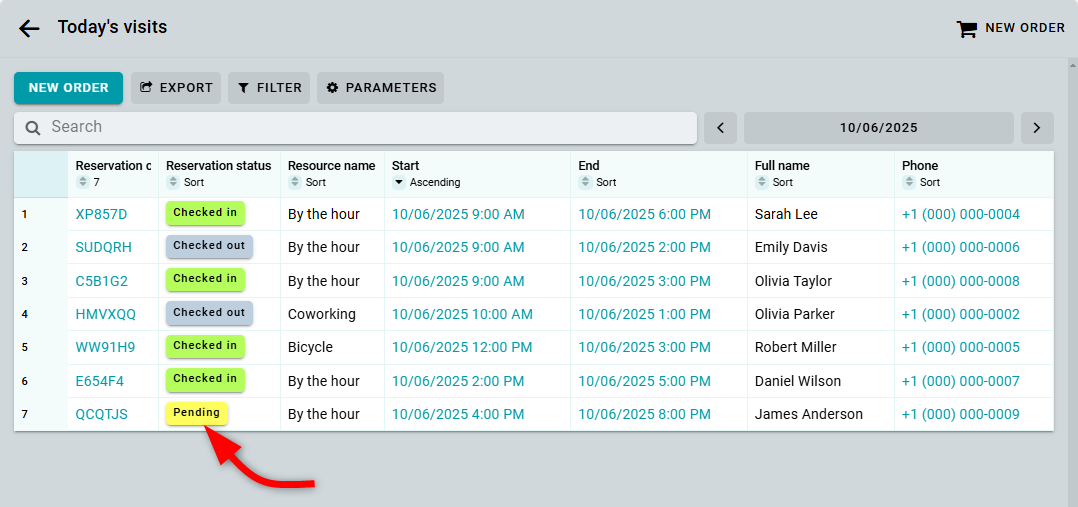Click the search magnifier icon

click(x=33, y=128)
